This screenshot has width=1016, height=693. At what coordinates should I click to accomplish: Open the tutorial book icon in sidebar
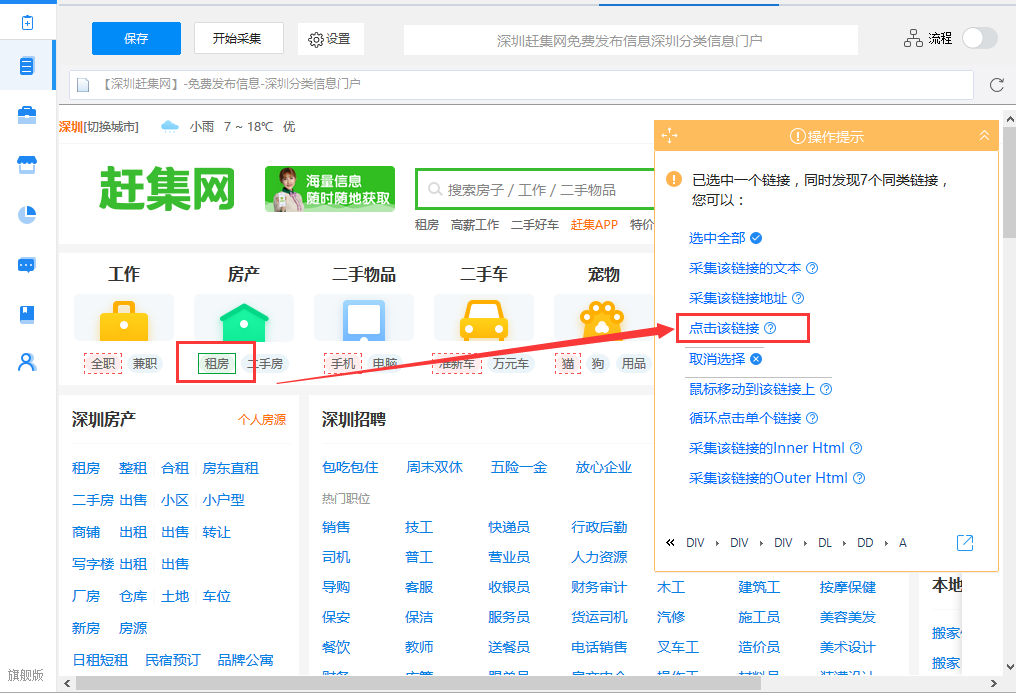pyautogui.click(x=27, y=314)
